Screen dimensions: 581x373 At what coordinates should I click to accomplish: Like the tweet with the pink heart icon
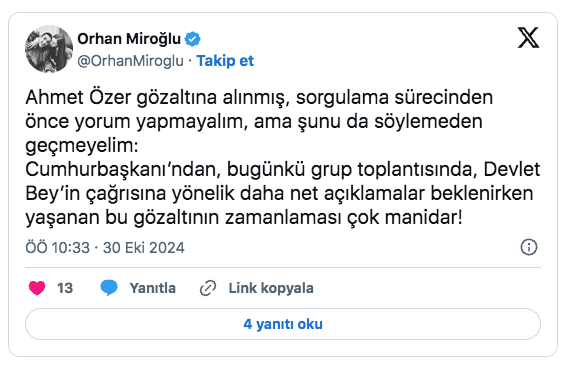coord(37,288)
